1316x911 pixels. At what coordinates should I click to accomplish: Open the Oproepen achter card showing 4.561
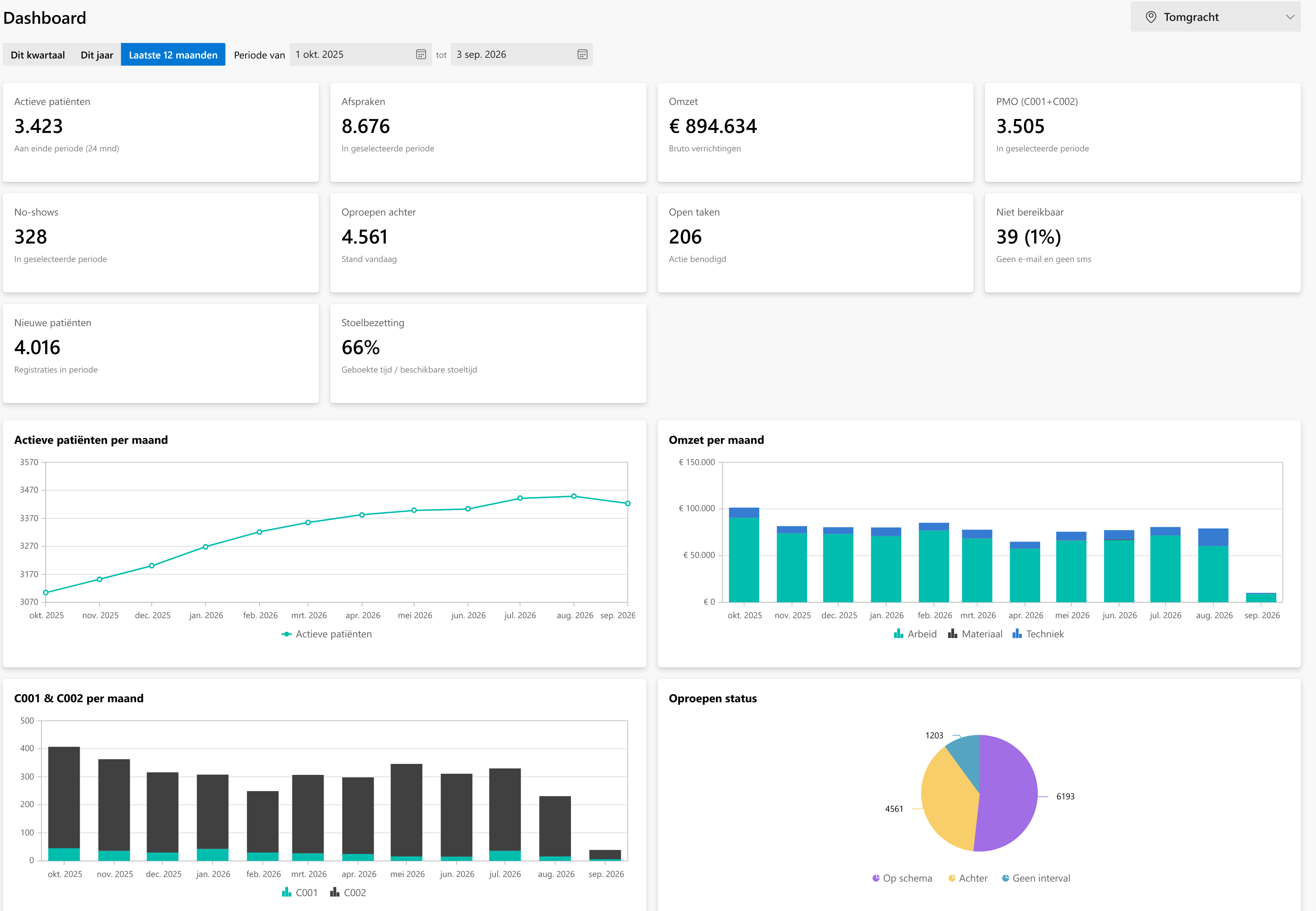pyautogui.click(x=488, y=243)
